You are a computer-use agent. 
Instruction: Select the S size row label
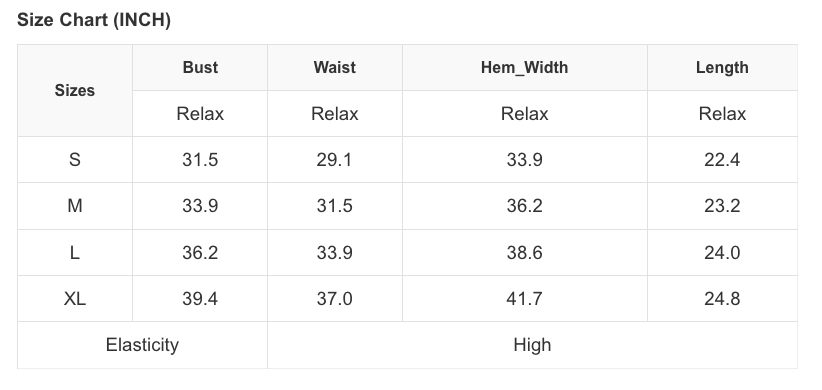(x=75, y=160)
